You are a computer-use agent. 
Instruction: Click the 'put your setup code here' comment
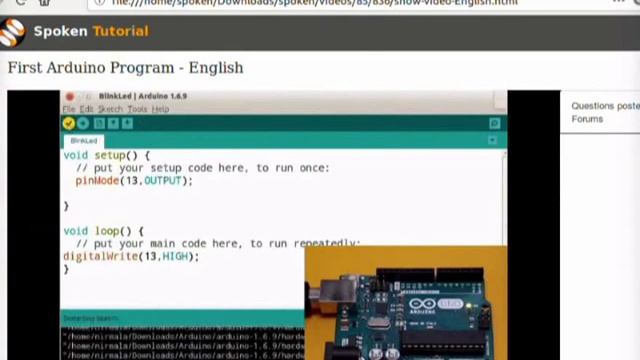point(202,168)
